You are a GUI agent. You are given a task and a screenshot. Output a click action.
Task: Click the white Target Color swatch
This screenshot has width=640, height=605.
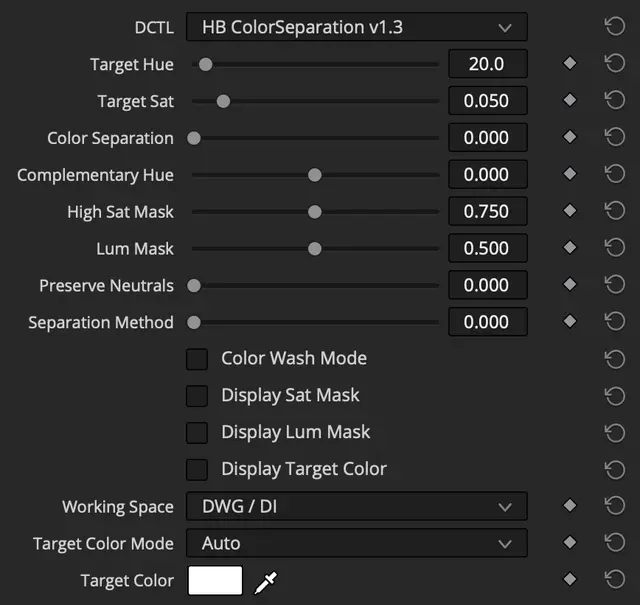pos(215,581)
